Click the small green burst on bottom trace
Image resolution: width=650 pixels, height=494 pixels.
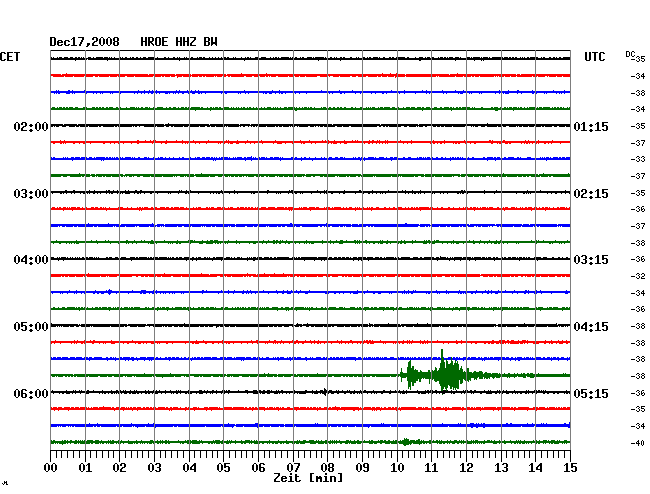coord(406,442)
